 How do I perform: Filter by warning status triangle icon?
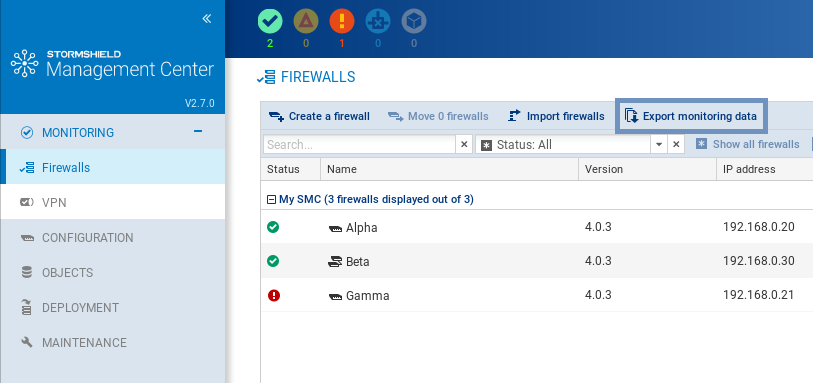(x=306, y=21)
